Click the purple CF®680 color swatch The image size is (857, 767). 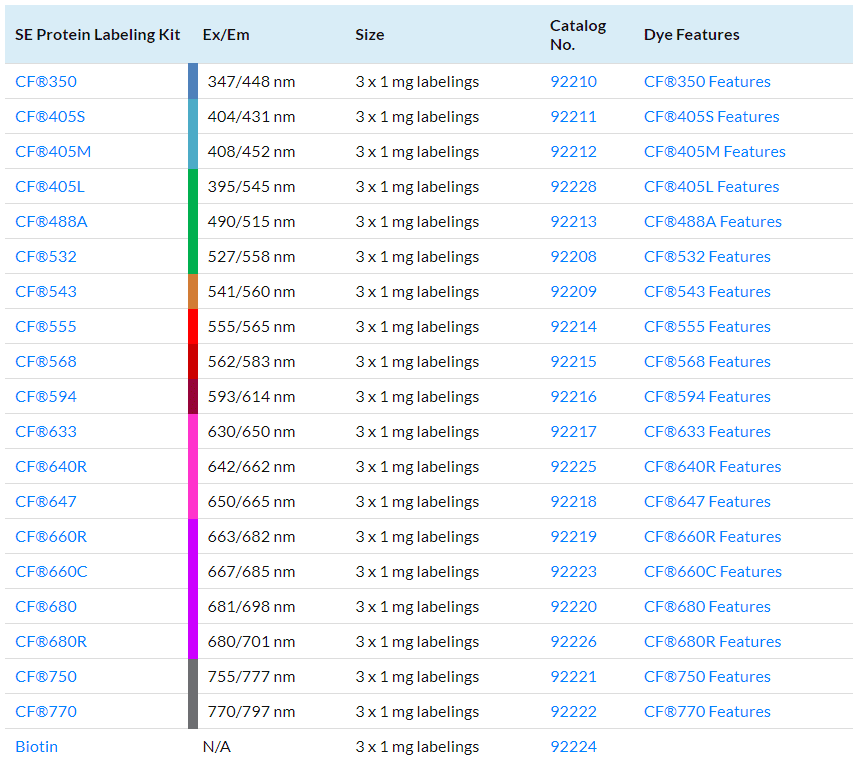(x=193, y=607)
